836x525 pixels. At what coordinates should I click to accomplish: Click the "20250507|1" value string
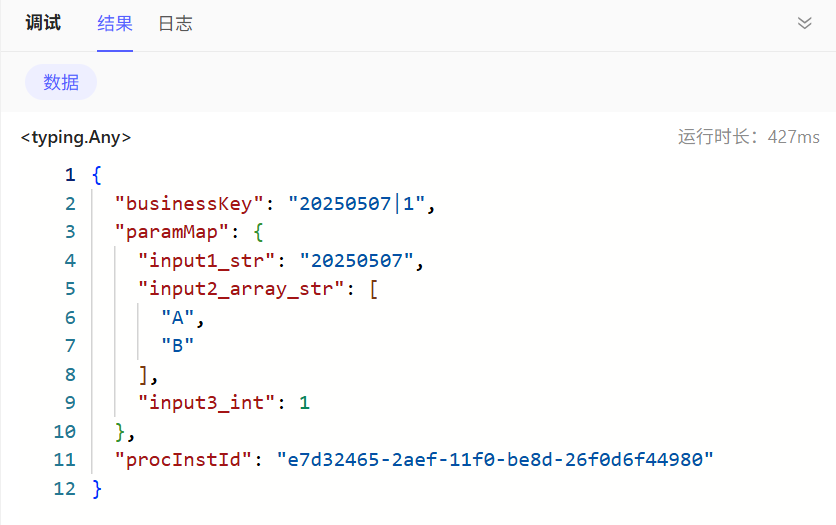pyautogui.click(x=357, y=204)
